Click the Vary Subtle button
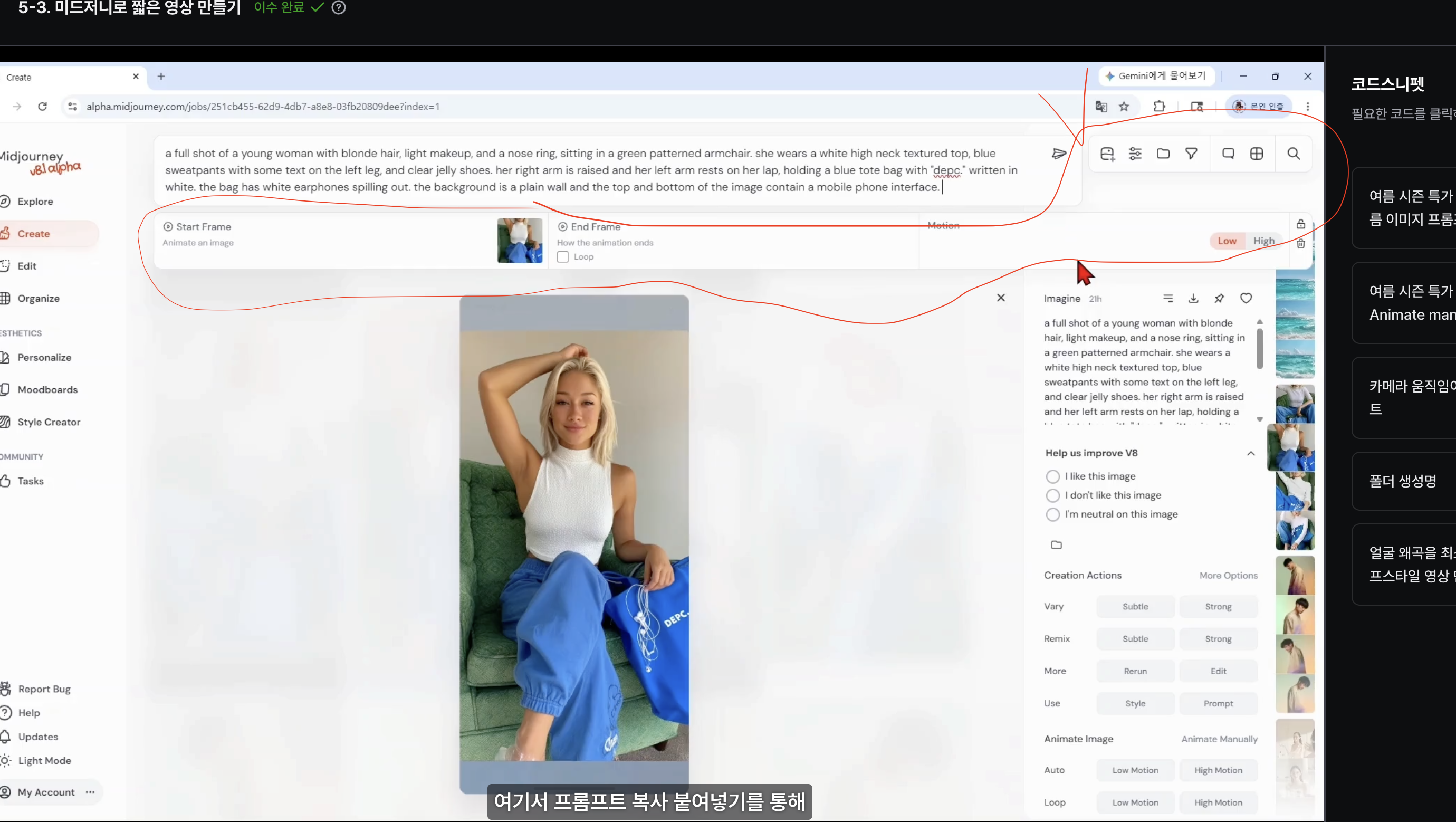The image size is (1456, 822). coord(1135,607)
